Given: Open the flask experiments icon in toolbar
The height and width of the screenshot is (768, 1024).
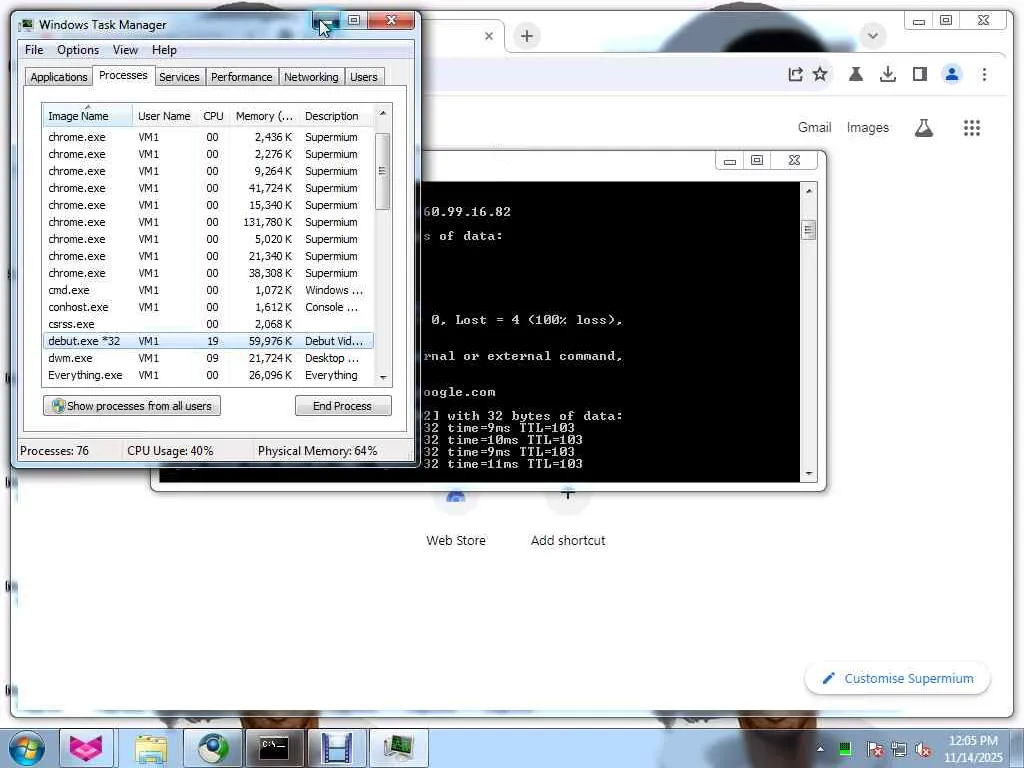Looking at the screenshot, I should (856, 74).
